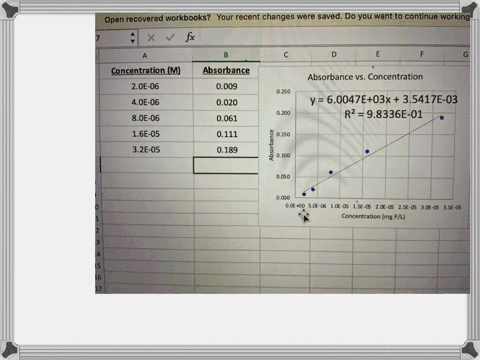The height and width of the screenshot is (360, 480).
Task: Click the confirm checkmark in formula bar
Action: [170, 37]
